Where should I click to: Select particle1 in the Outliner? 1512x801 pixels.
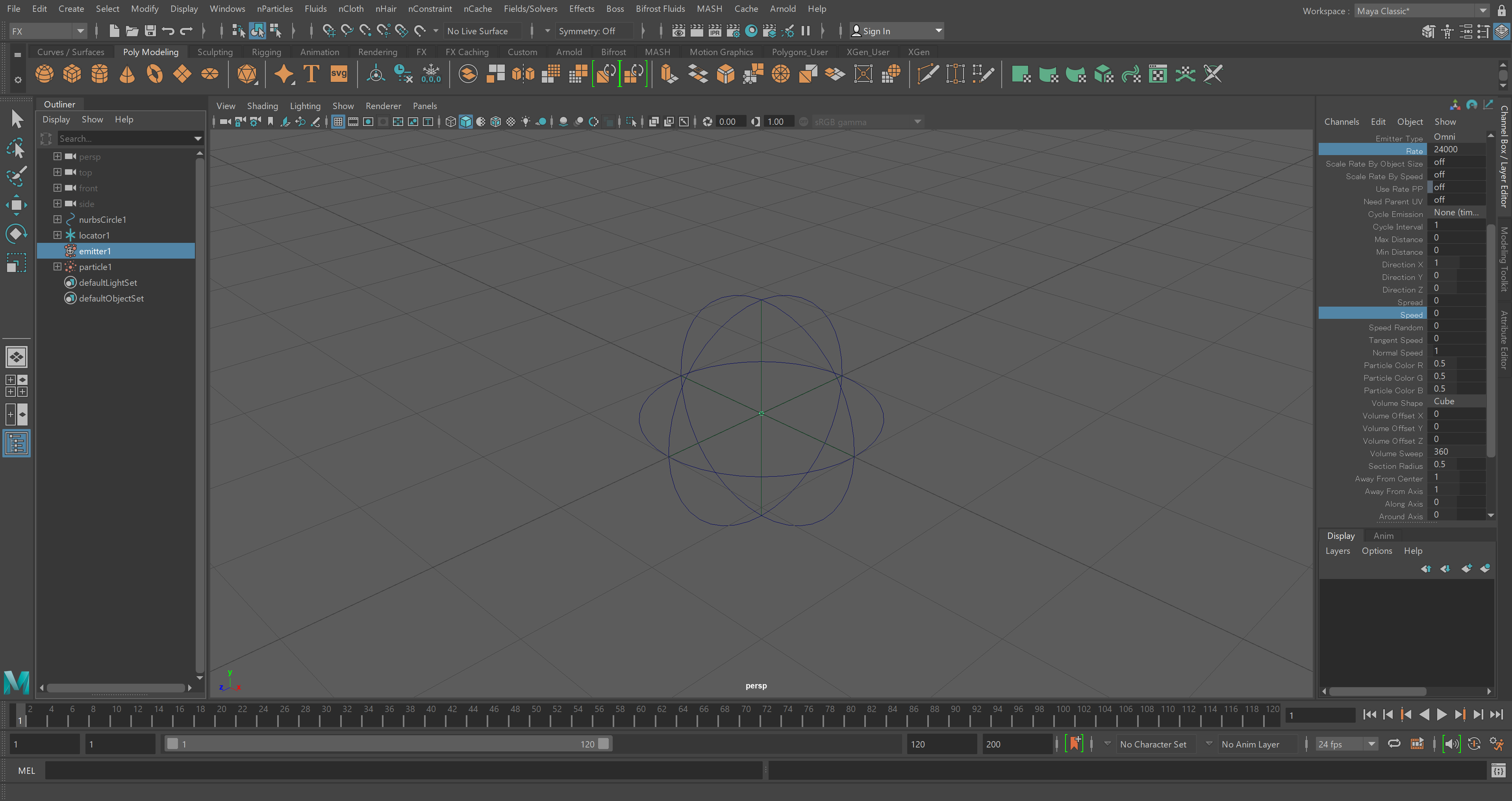(x=95, y=267)
